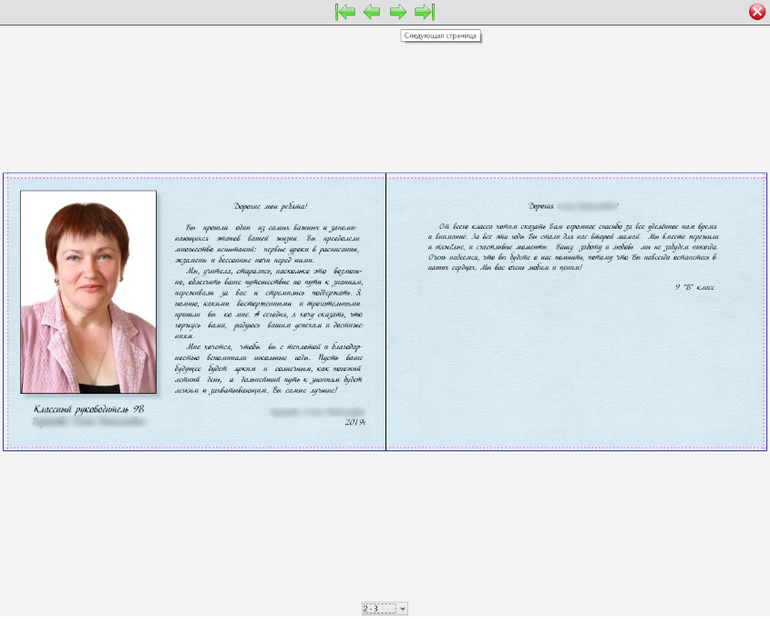Close the preview with red X
The image size is (770, 619).
click(x=757, y=12)
